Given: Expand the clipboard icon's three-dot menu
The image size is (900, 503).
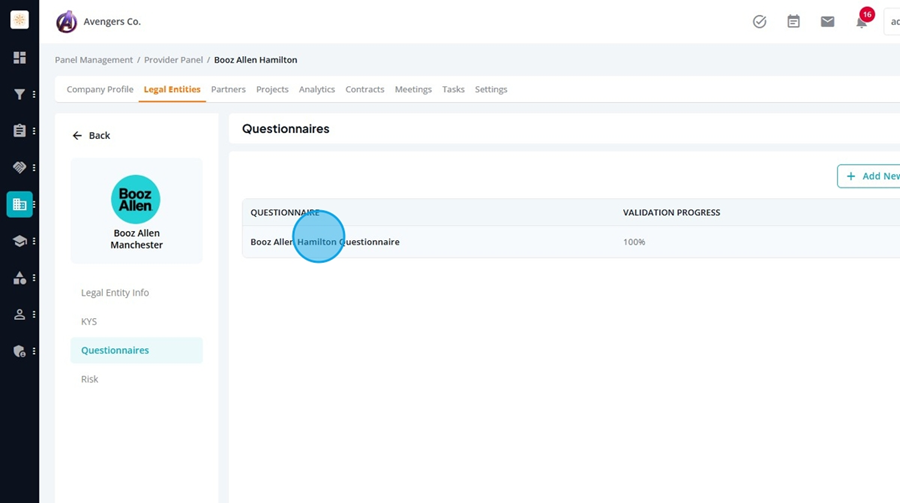Looking at the screenshot, I should [34, 131].
